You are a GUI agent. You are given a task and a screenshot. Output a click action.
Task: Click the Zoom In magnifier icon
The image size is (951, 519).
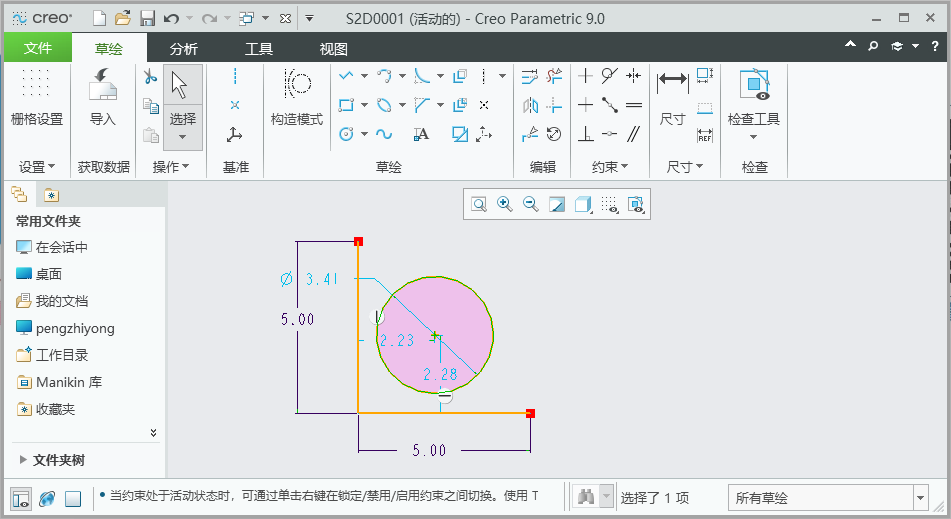pyautogui.click(x=505, y=204)
